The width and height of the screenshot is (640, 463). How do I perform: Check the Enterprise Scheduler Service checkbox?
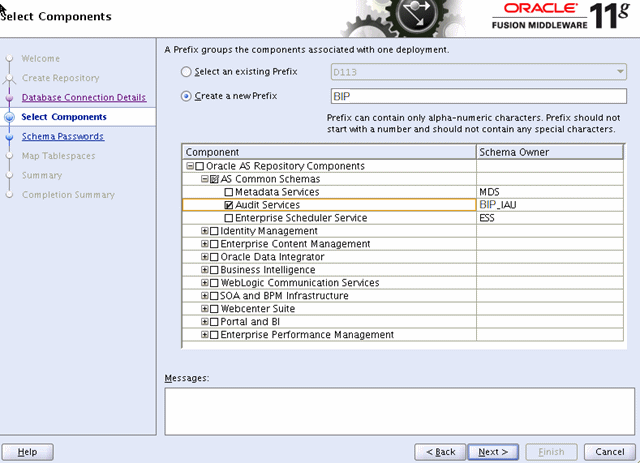tap(229, 218)
